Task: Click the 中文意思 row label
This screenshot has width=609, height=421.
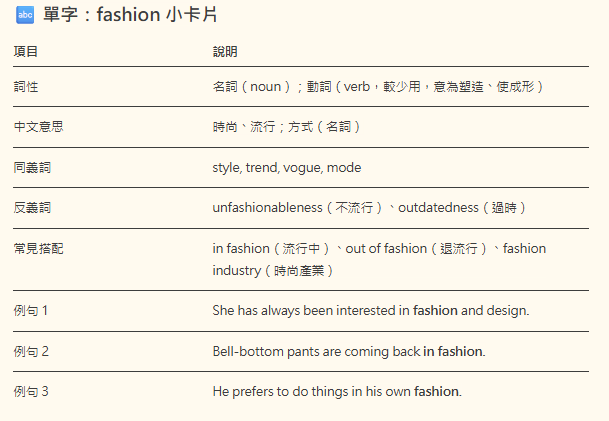Action: point(38,127)
